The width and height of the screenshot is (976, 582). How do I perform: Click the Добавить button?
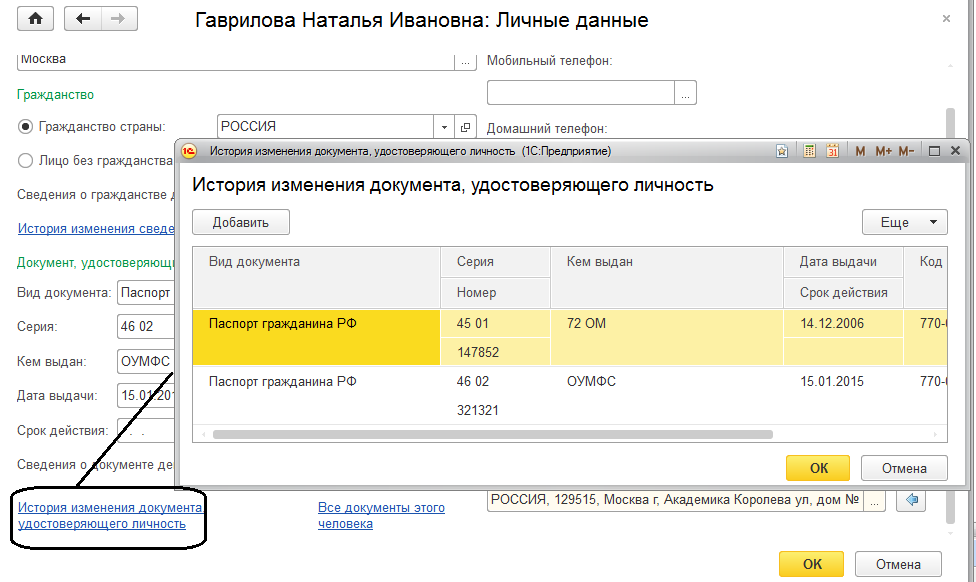point(241,222)
